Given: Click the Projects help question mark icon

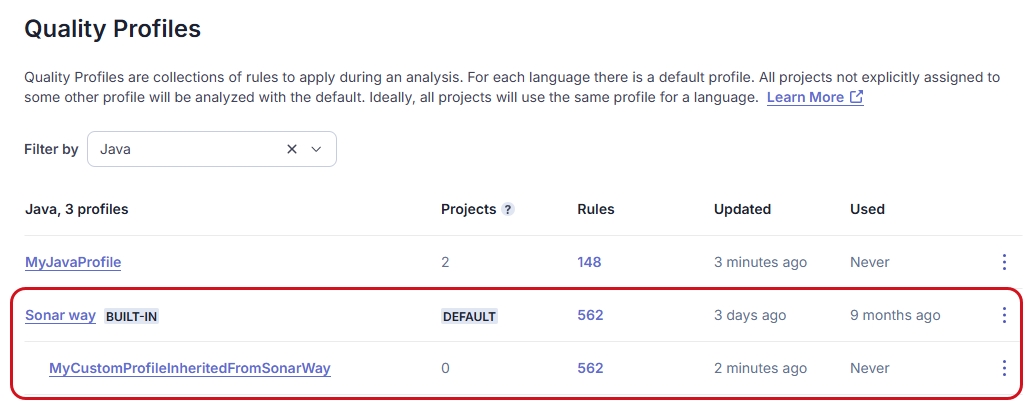Looking at the screenshot, I should pos(508,210).
